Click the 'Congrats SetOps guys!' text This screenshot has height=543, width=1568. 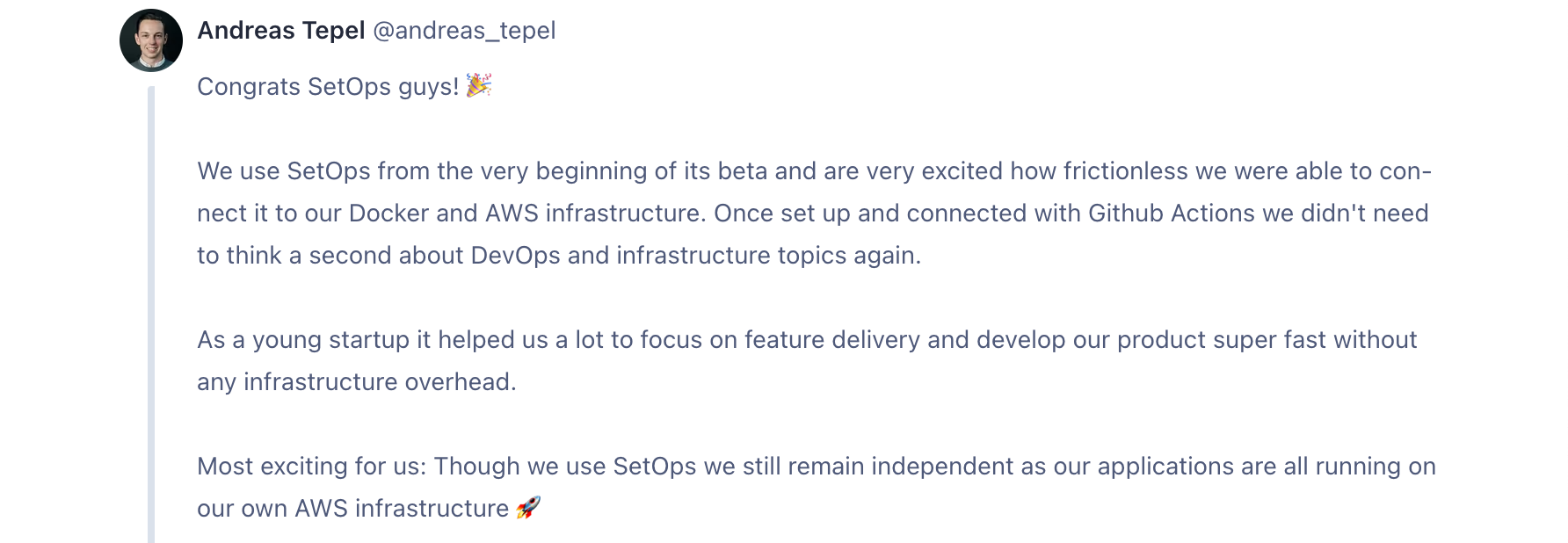pyautogui.click(x=328, y=87)
